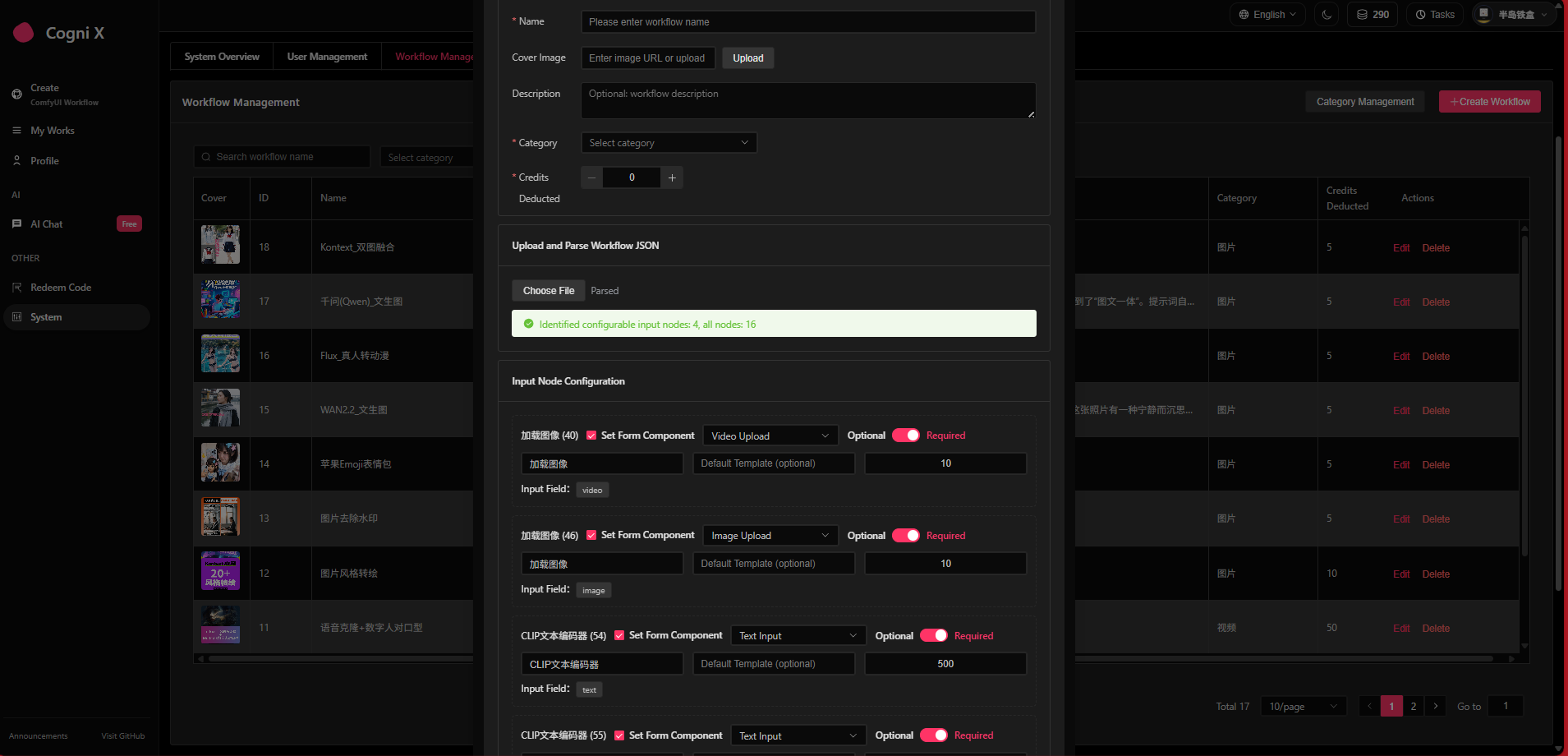Open the English language dropdown
1568x756 pixels.
pyautogui.click(x=1267, y=15)
